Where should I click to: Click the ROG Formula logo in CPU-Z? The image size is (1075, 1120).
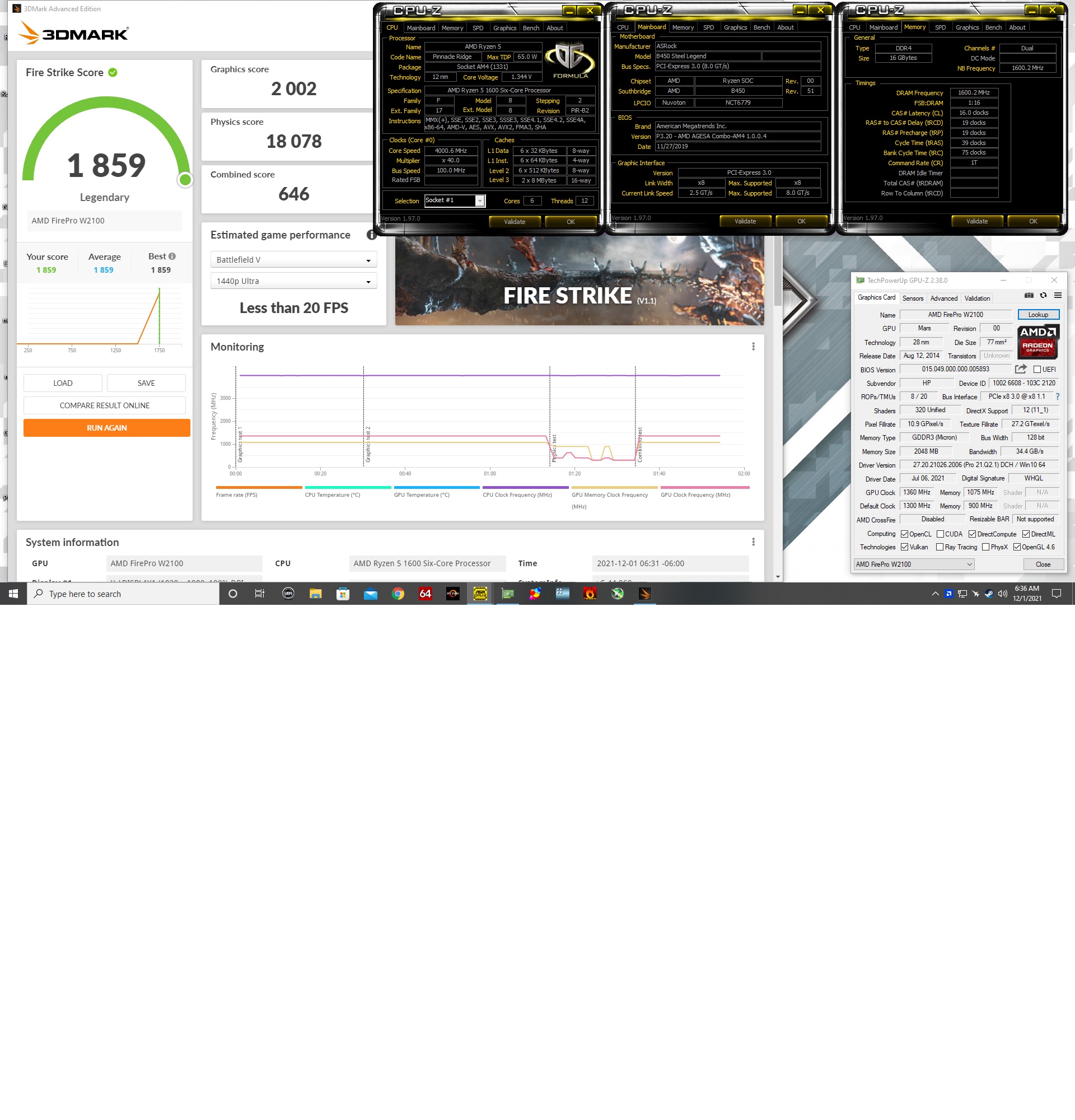click(x=569, y=60)
